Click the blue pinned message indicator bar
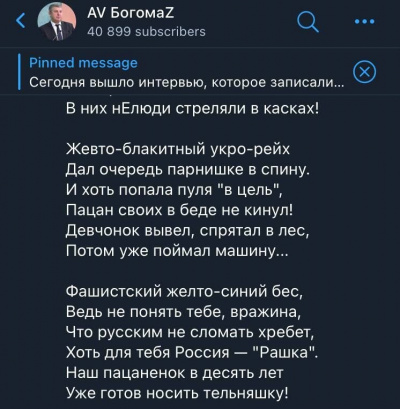400x409 pixels. 20,72
